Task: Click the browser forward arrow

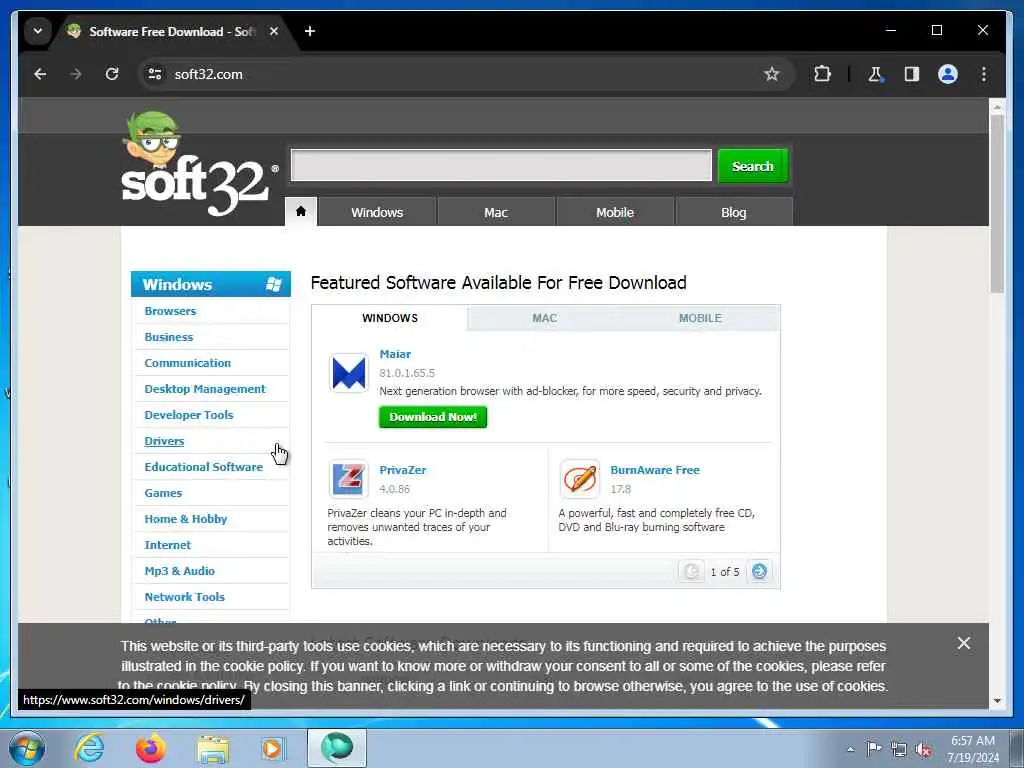Action: [x=76, y=74]
